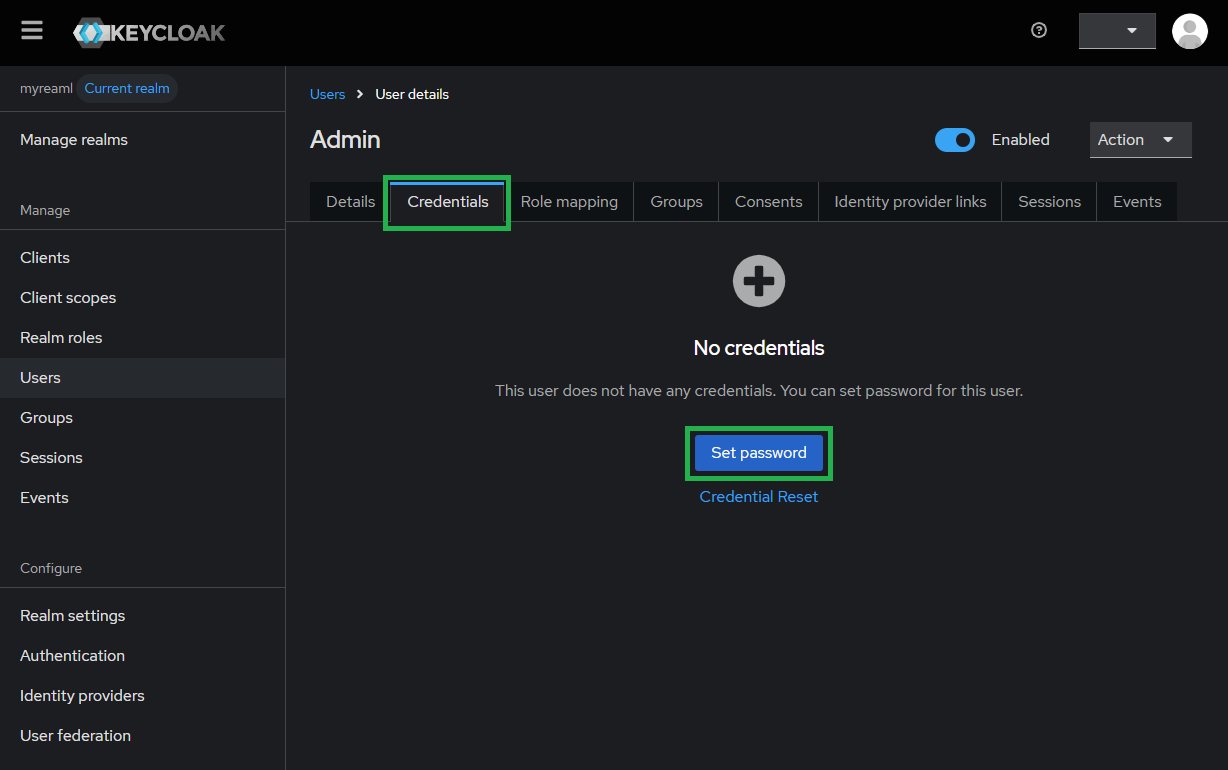The width and height of the screenshot is (1228, 770).
Task: Click the plus circle icon above No credentials
Action: (758, 281)
